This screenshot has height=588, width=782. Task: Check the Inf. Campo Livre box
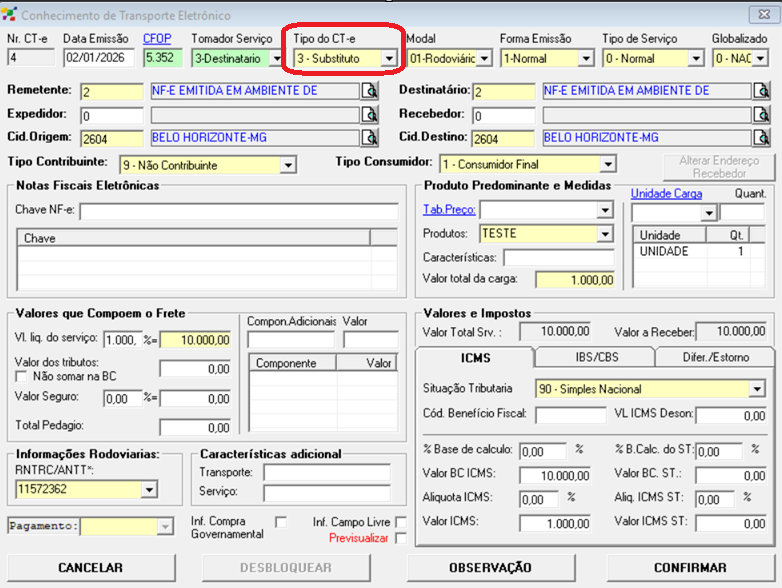coord(401,522)
